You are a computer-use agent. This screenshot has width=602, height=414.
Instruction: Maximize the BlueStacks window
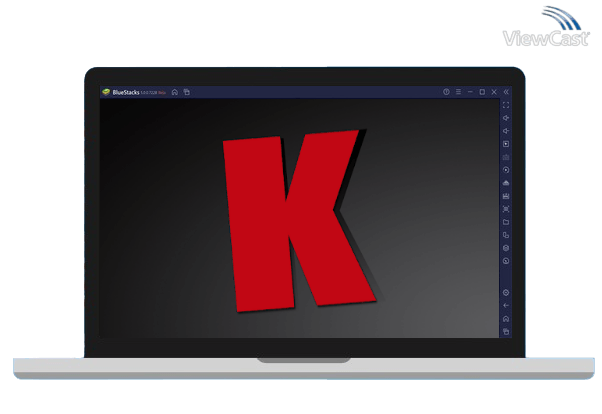[x=482, y=92]
